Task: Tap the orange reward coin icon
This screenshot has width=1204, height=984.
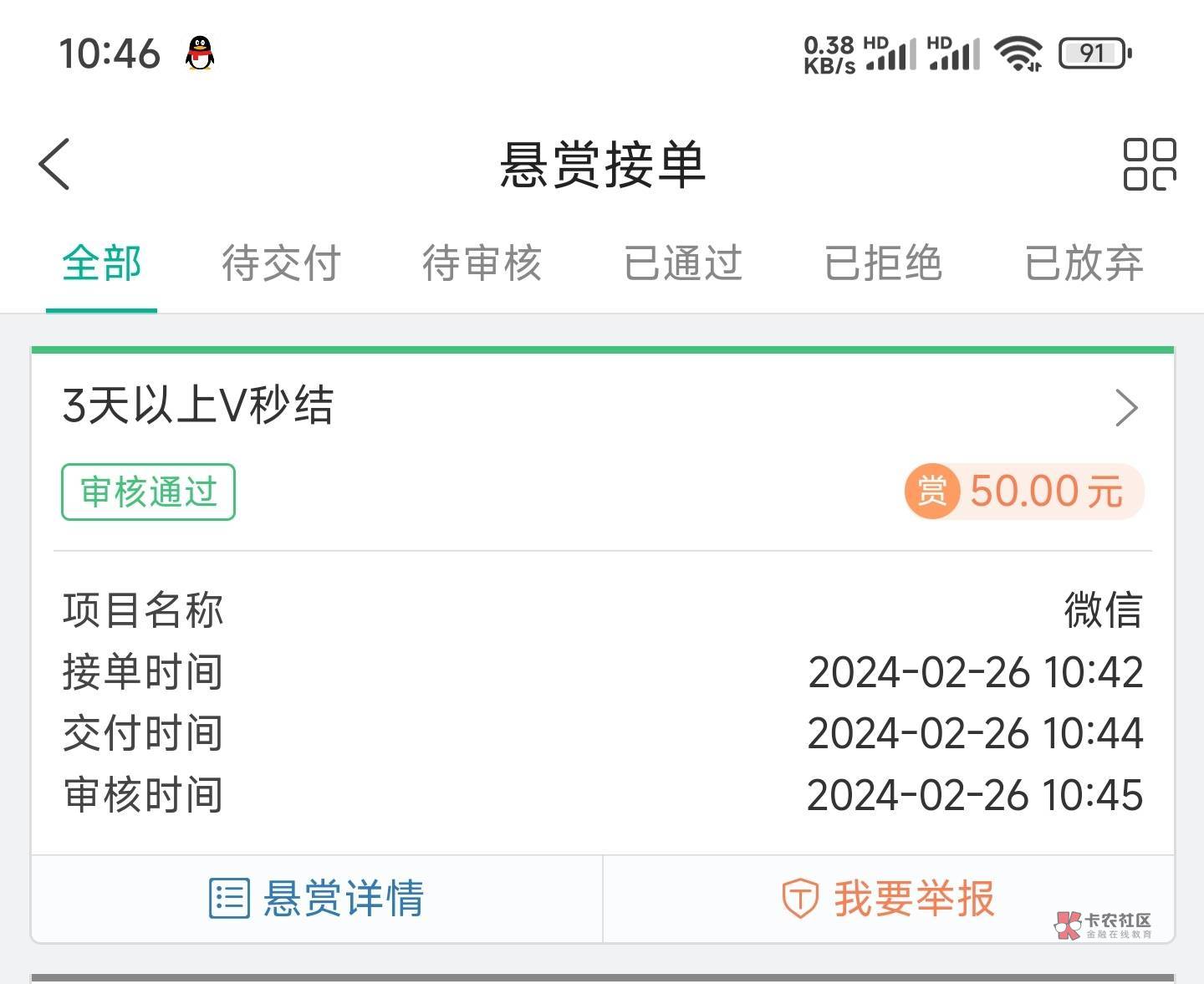Action: [x=931, y=491]
